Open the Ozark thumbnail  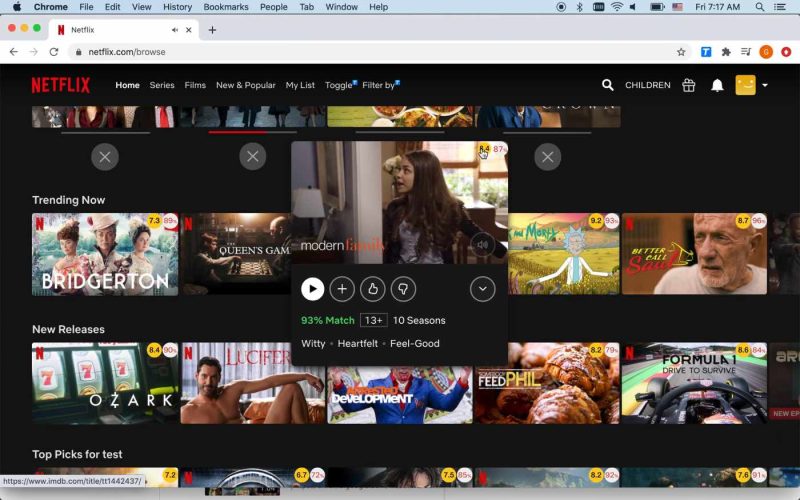click(x=105, y=383)
